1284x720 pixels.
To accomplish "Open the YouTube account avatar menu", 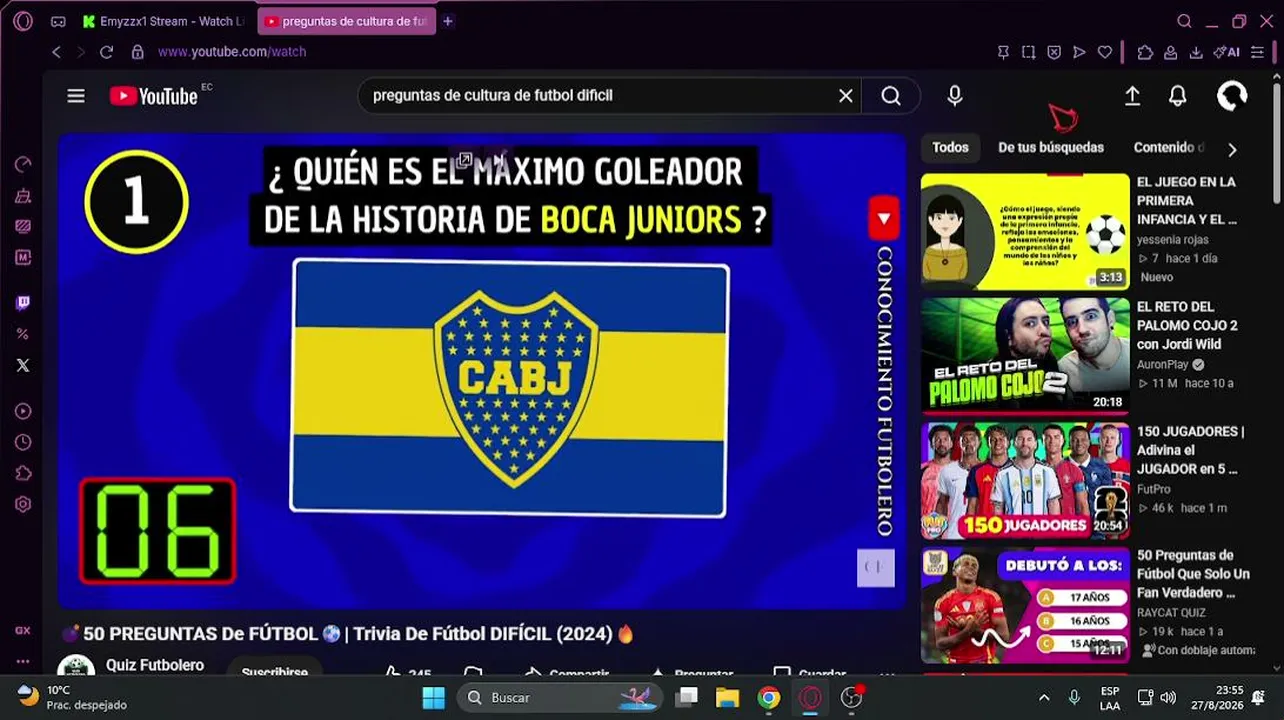I will [1232, 96].
